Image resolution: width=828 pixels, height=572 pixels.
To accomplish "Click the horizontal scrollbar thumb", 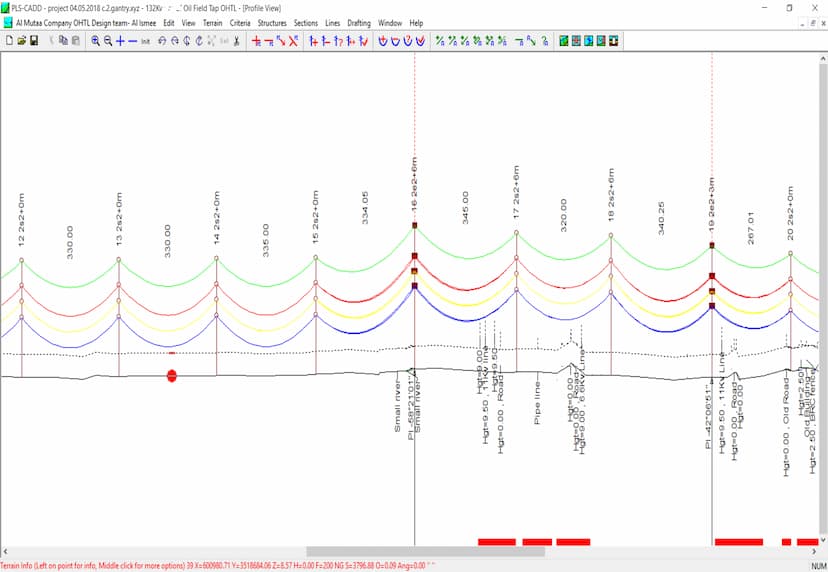I will click(x=425, y=551).
